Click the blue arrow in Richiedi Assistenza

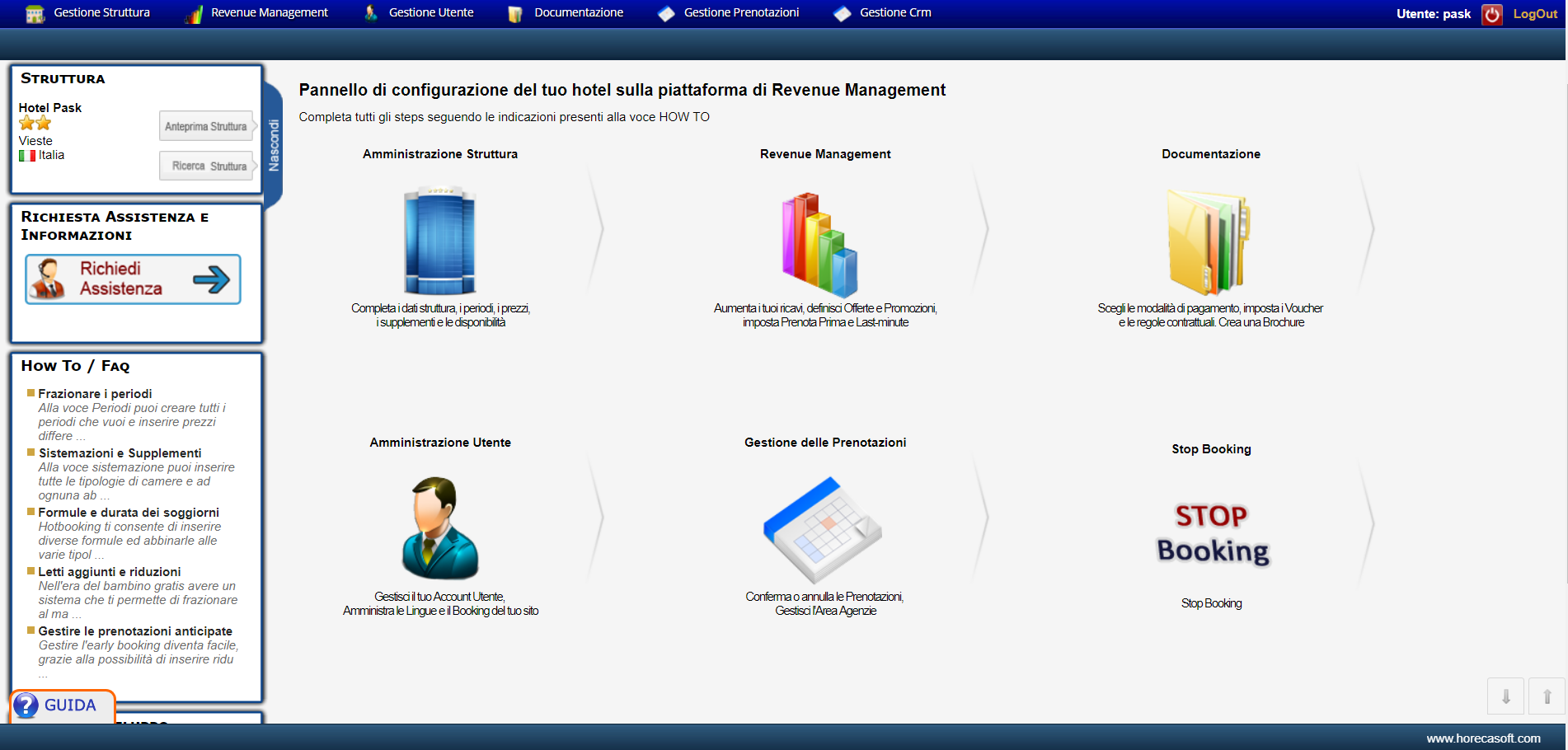pyautogui.click(x=211, y=279)
